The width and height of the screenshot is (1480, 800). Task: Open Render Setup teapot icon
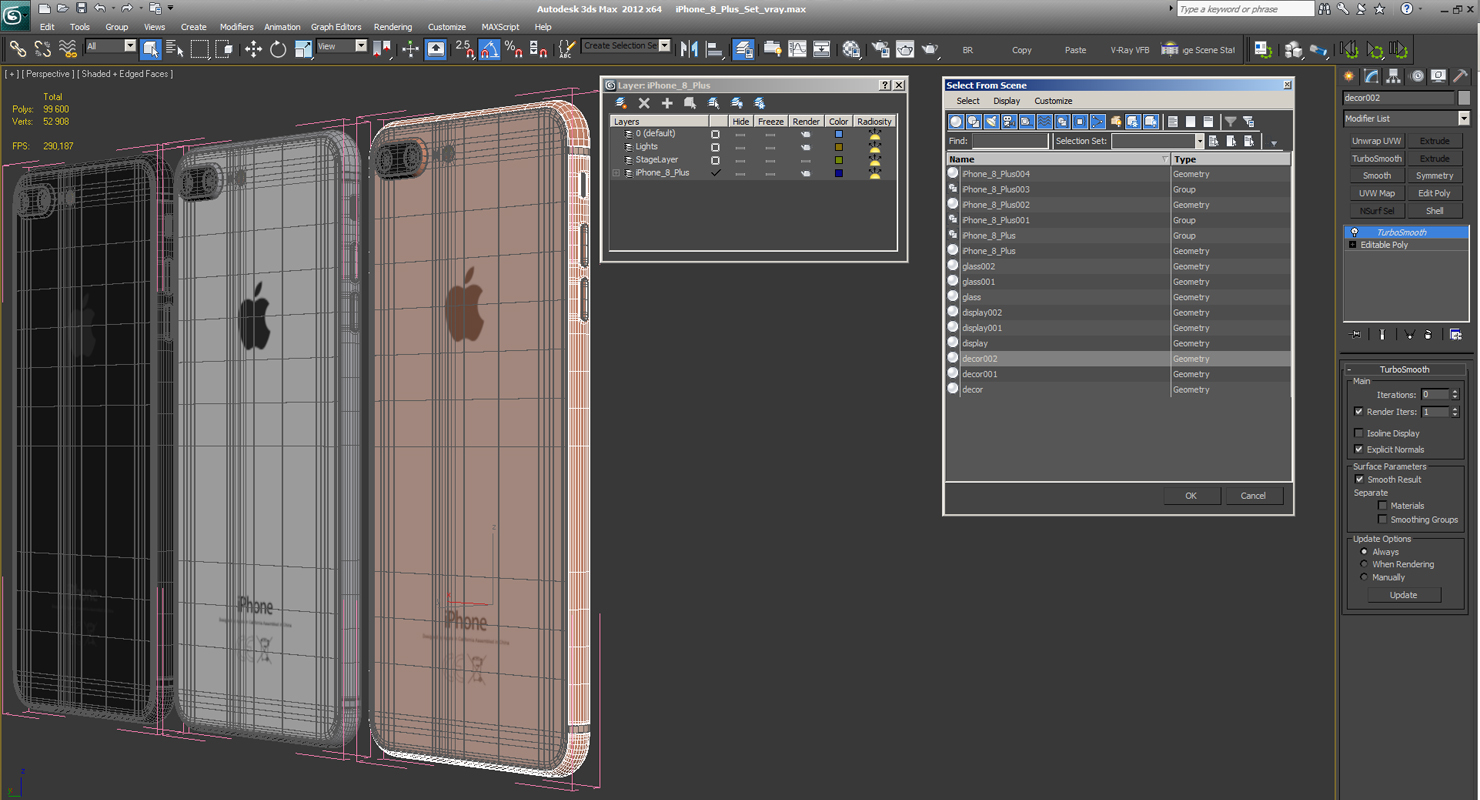tap(881, 48)
